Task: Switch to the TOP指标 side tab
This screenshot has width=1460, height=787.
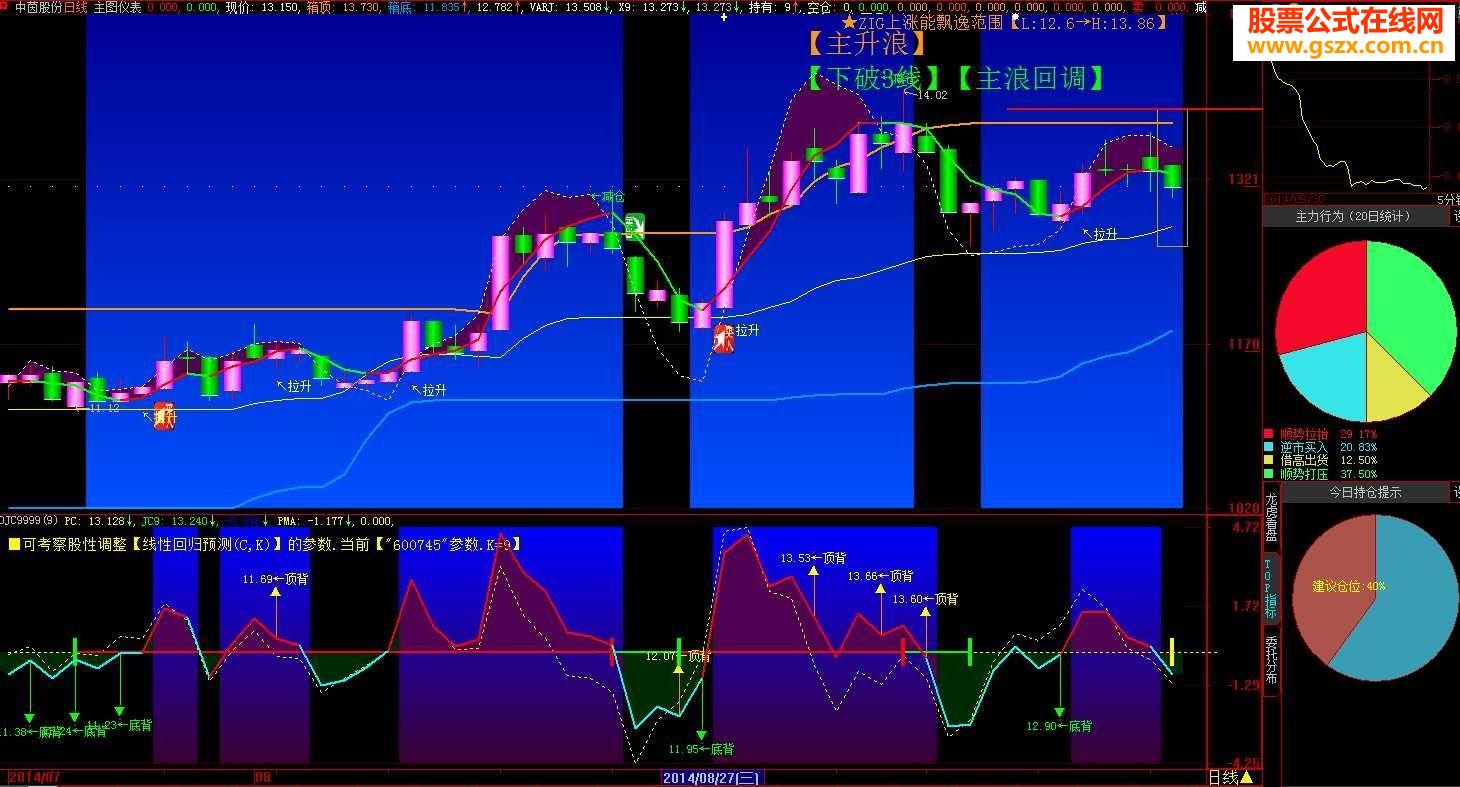Action: (1271, 588)
